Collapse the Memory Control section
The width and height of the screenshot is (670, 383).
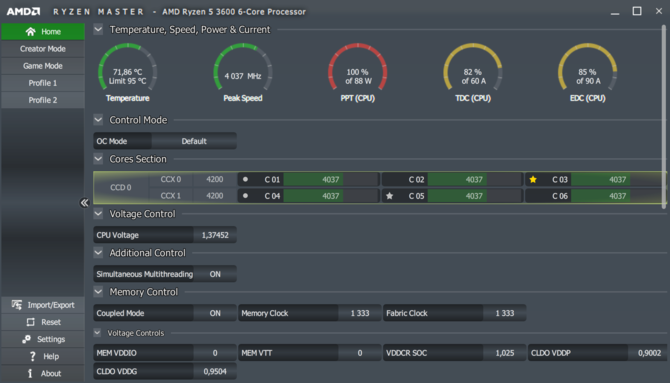(98, 292)
